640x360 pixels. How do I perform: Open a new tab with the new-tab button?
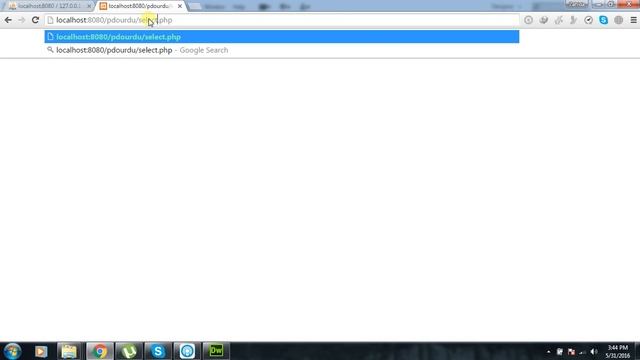(195, 7)
